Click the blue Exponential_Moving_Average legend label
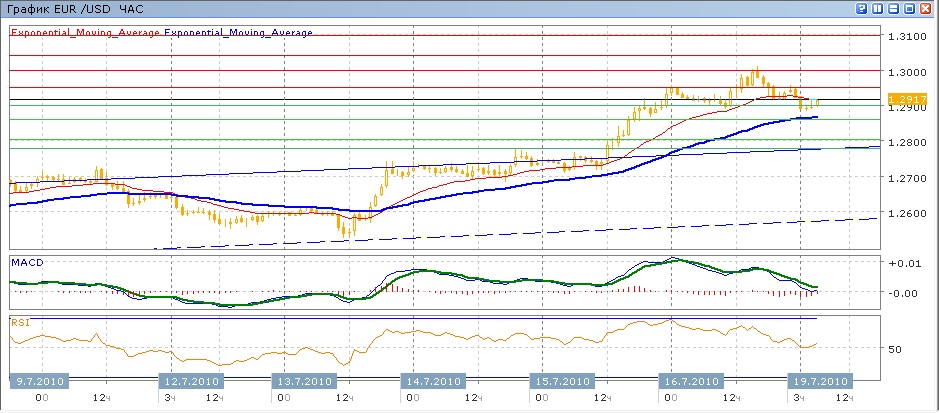Screen dimensions: 939x413 238,32
